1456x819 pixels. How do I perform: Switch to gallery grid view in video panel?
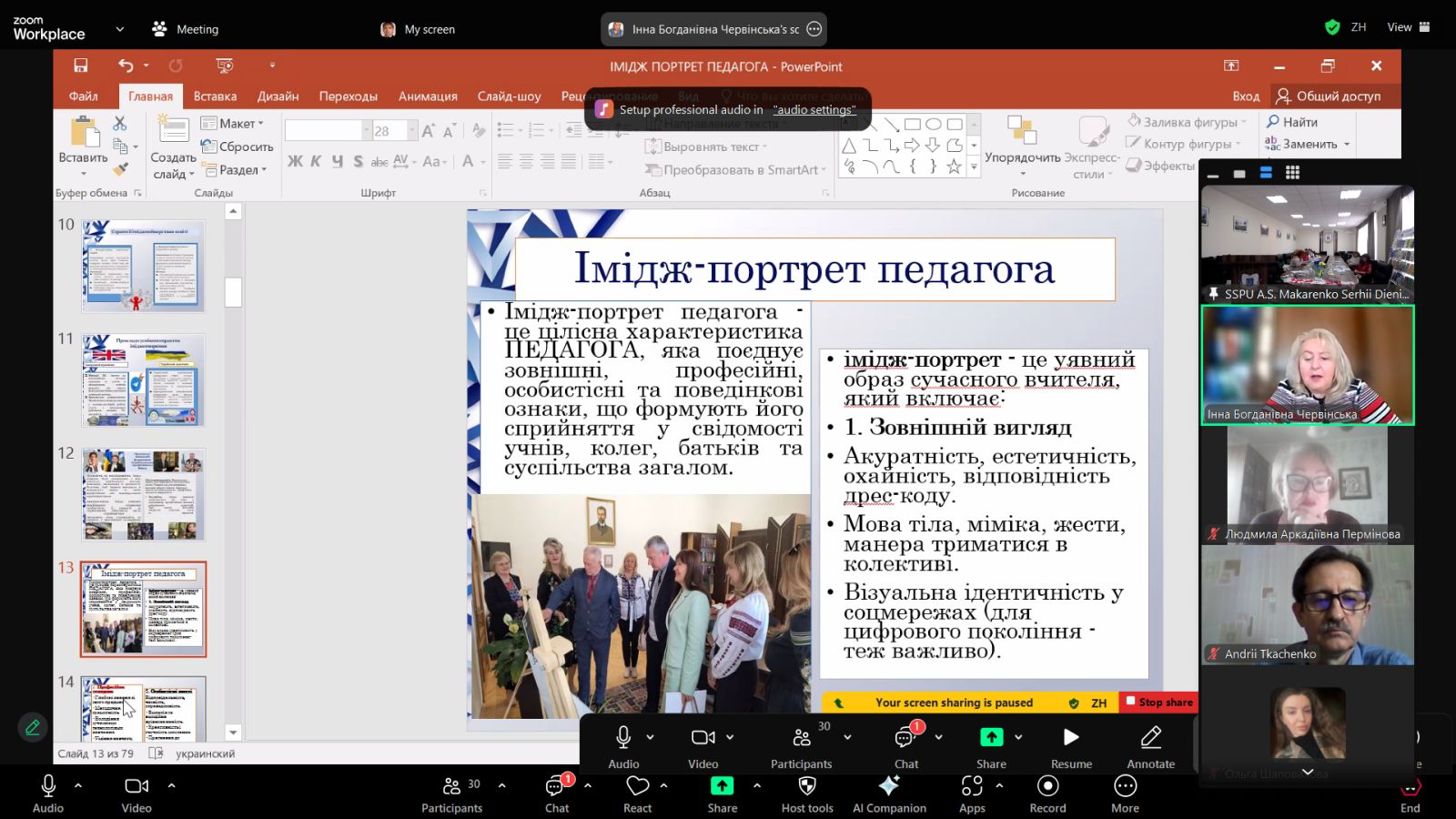click(x=1292, y=172)
